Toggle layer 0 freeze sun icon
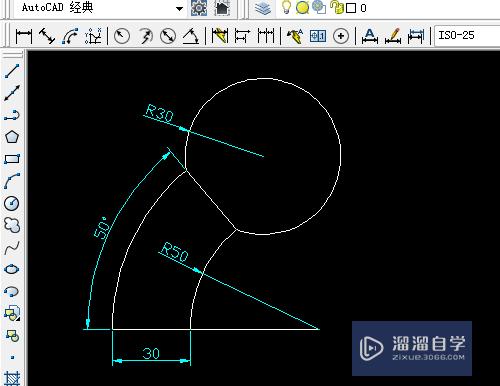This screenshot has height=386, width=500. point(302,7)
